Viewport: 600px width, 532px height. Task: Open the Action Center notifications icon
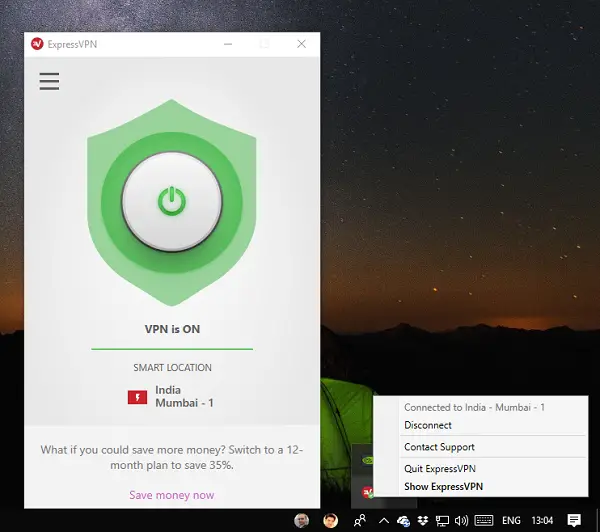[574, 521]
